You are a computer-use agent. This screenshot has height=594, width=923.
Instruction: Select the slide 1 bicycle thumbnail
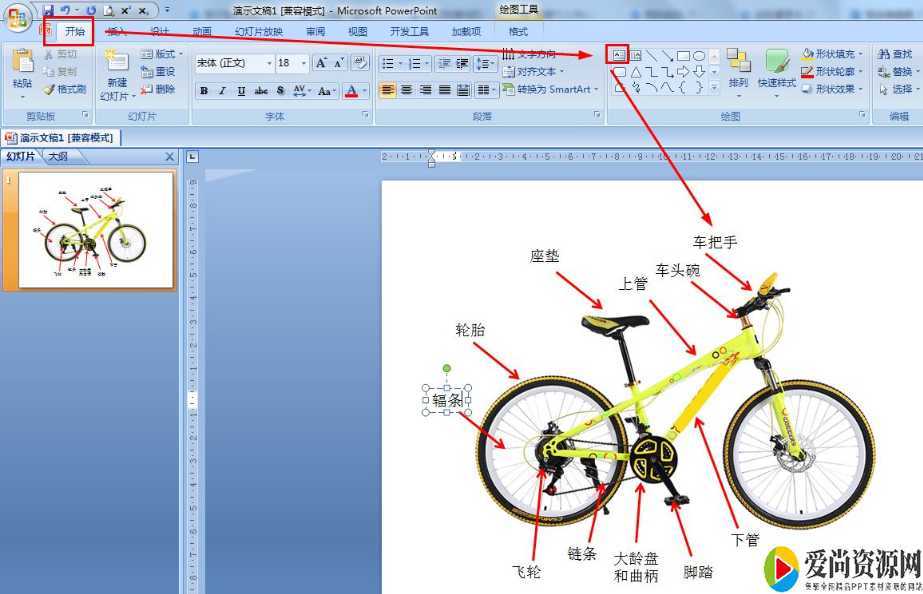[x=96, y=229]
